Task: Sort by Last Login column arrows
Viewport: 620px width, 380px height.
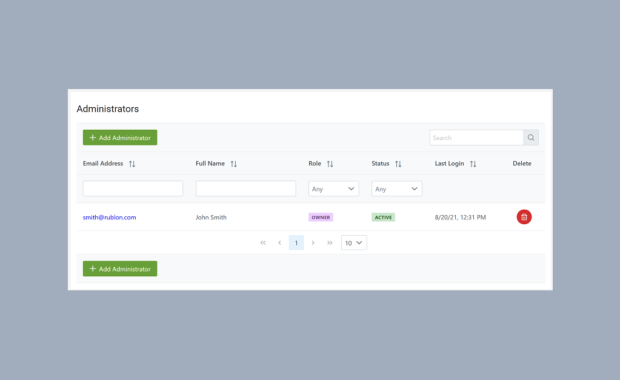Action: coord(473,164)
